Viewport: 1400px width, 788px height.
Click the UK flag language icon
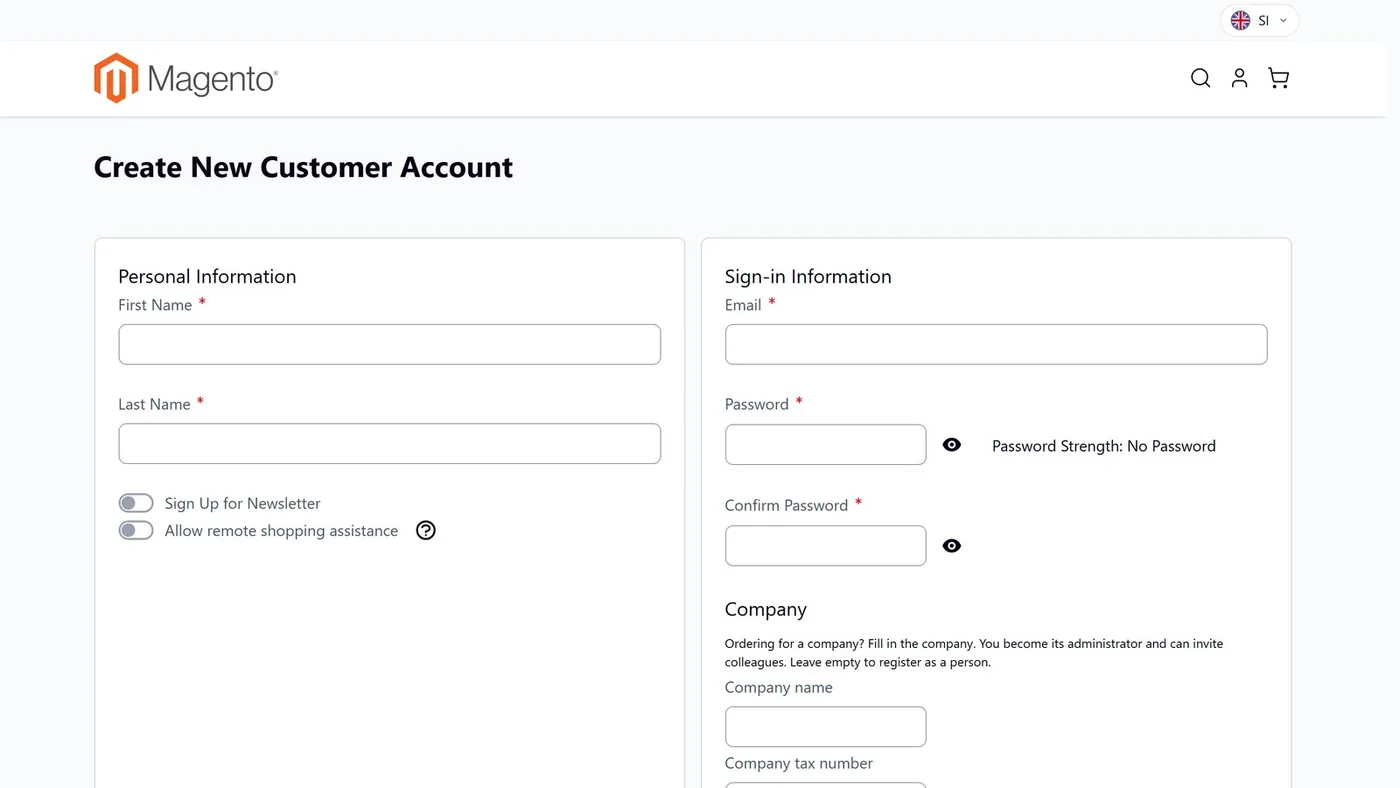coord(1240,21)
